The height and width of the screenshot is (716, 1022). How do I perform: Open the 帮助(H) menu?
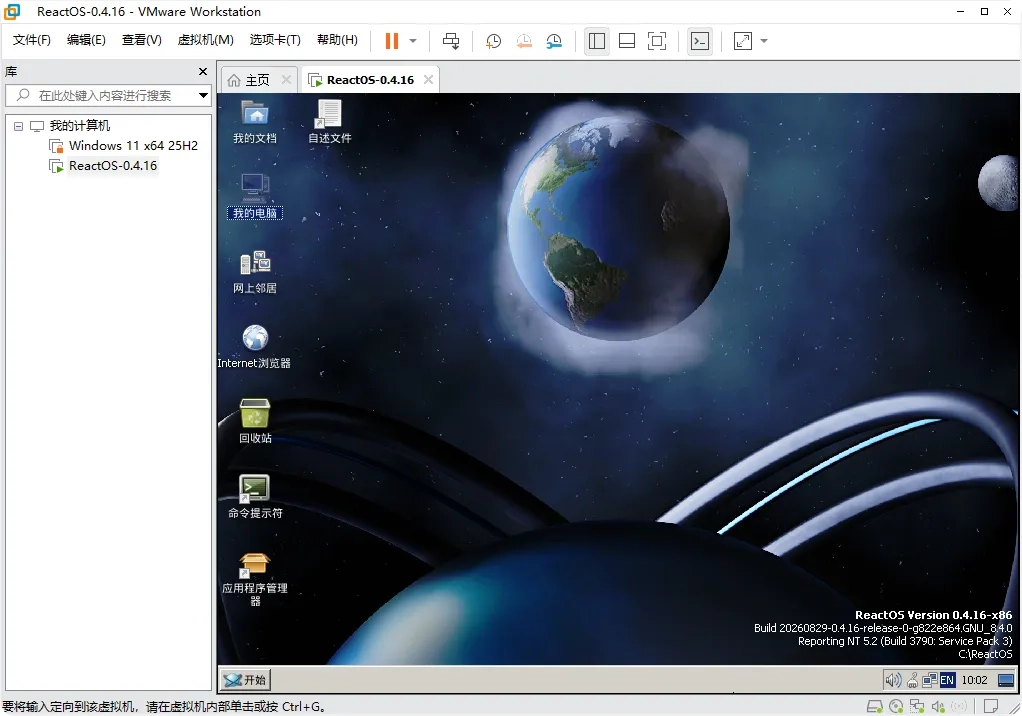coord(337,40)
